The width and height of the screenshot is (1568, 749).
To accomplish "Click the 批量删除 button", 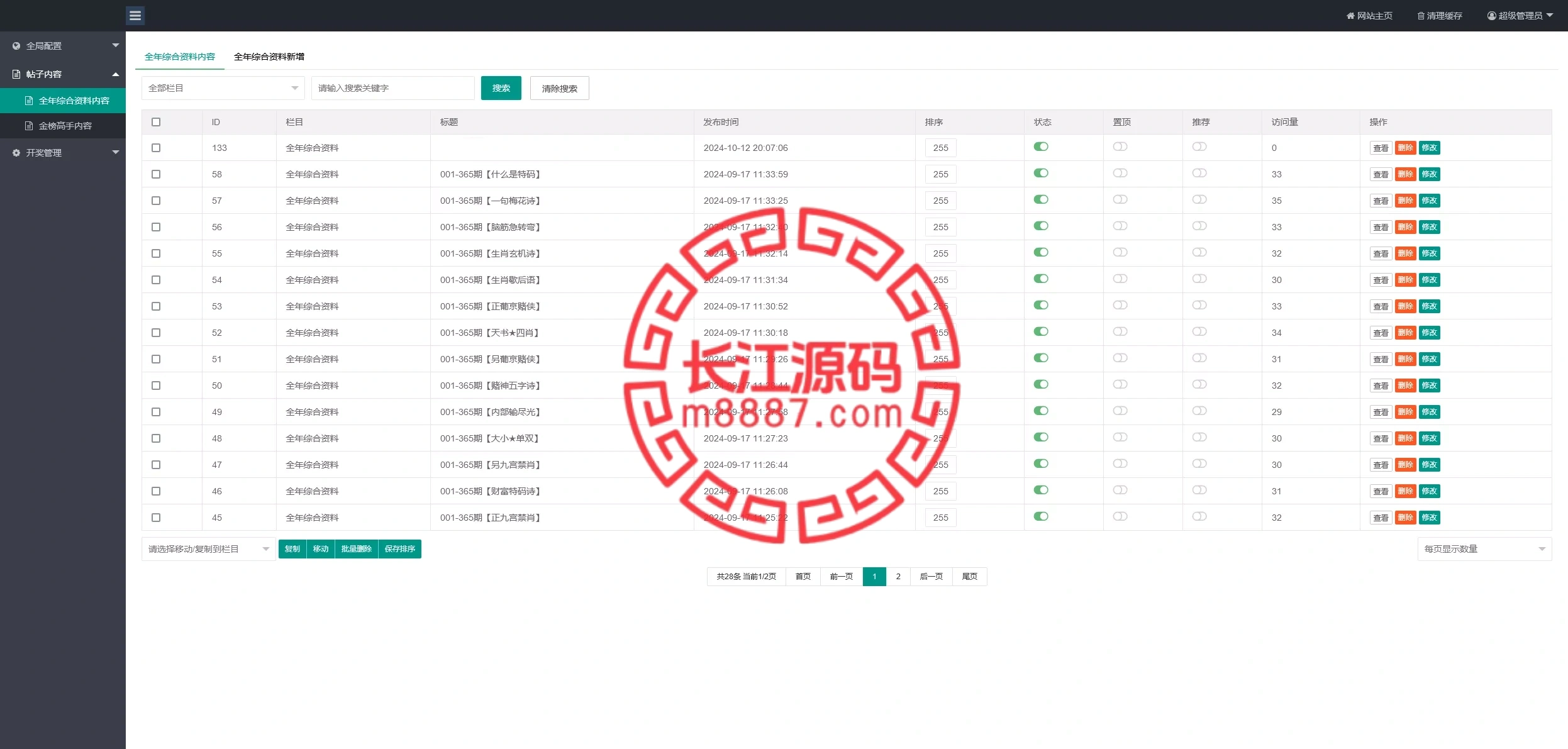I will (x=357, y=549).
